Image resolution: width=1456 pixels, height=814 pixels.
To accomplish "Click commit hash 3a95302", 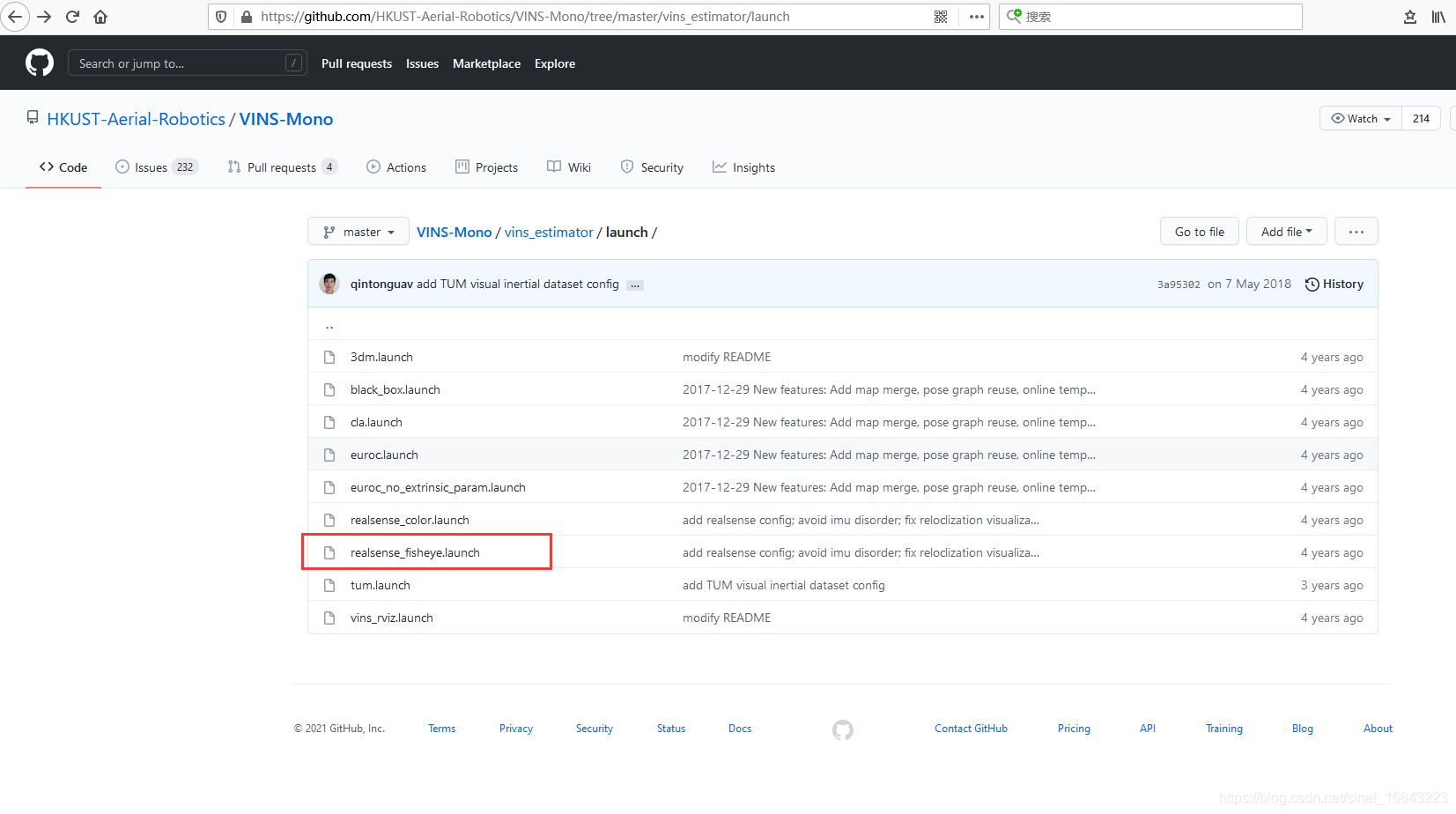I will click(1179, 285).
